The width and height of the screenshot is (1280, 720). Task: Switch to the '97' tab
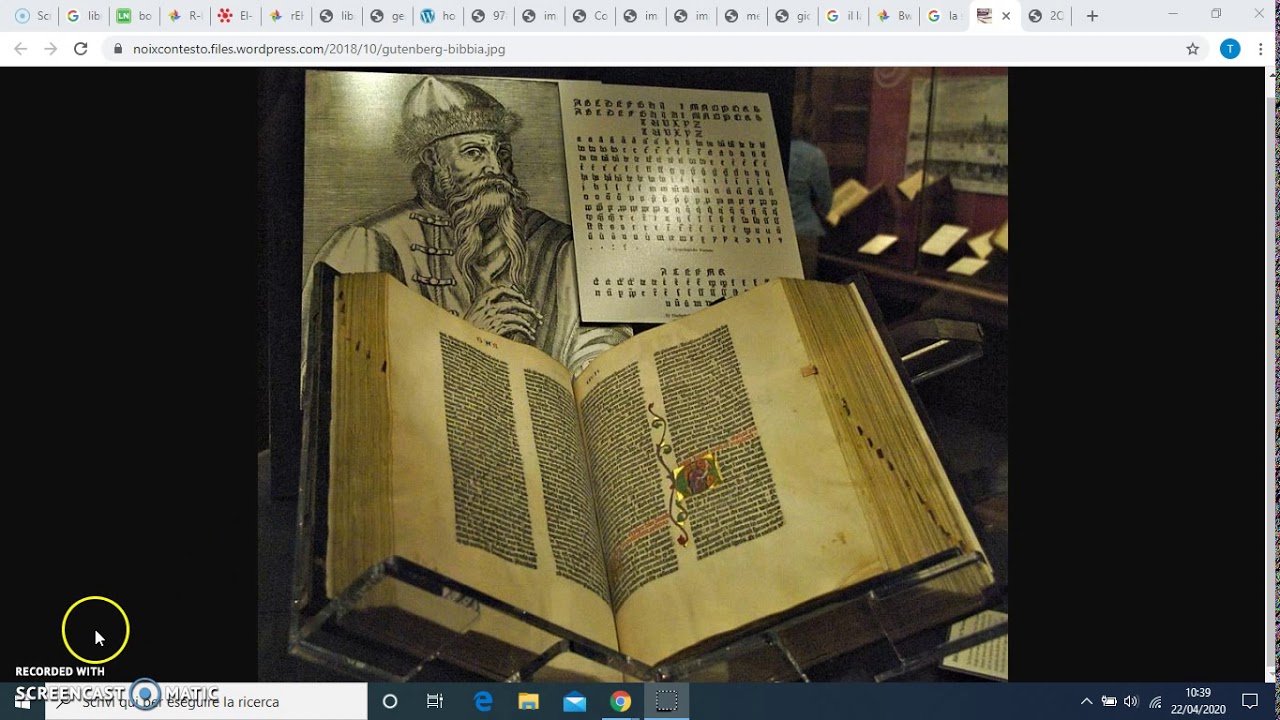tap(488, 16)
